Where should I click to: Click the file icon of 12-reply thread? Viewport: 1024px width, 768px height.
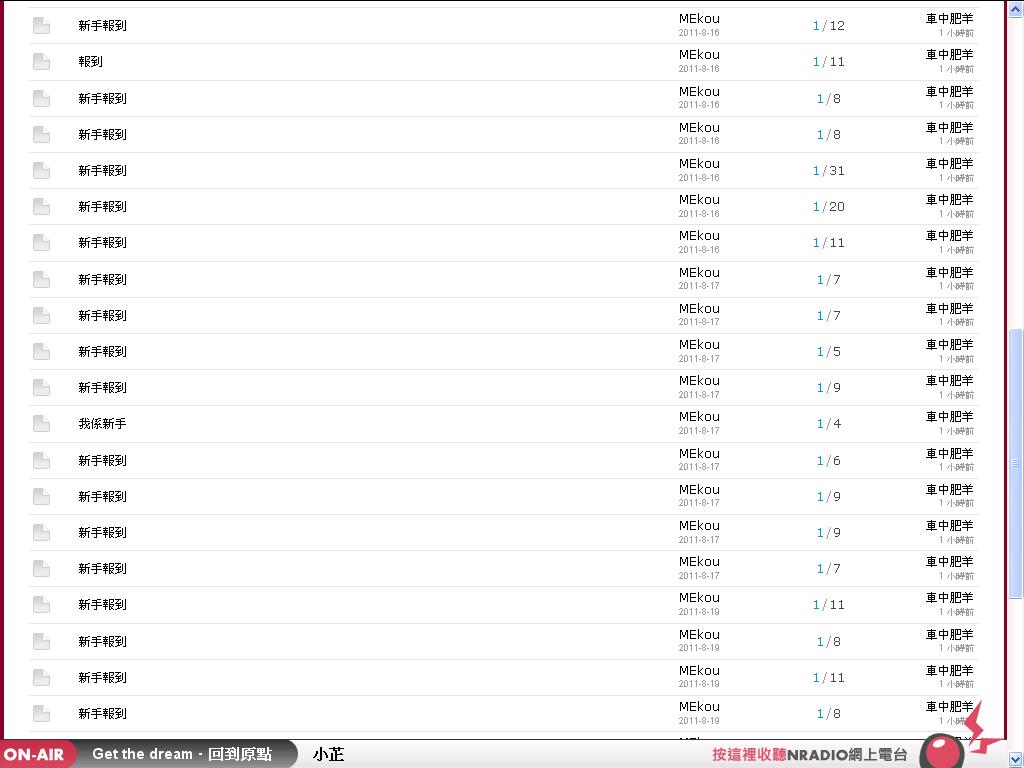[x=41, y=25]
